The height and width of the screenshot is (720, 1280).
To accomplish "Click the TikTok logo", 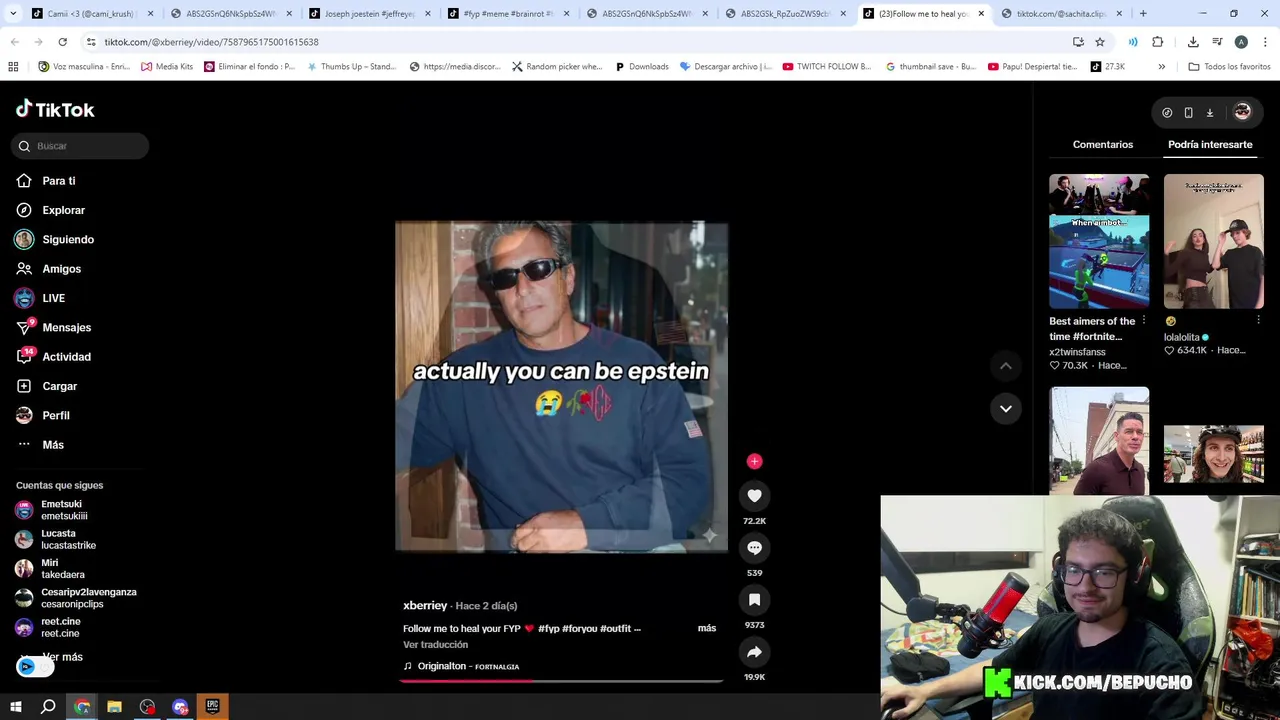I will click(55, 109).
